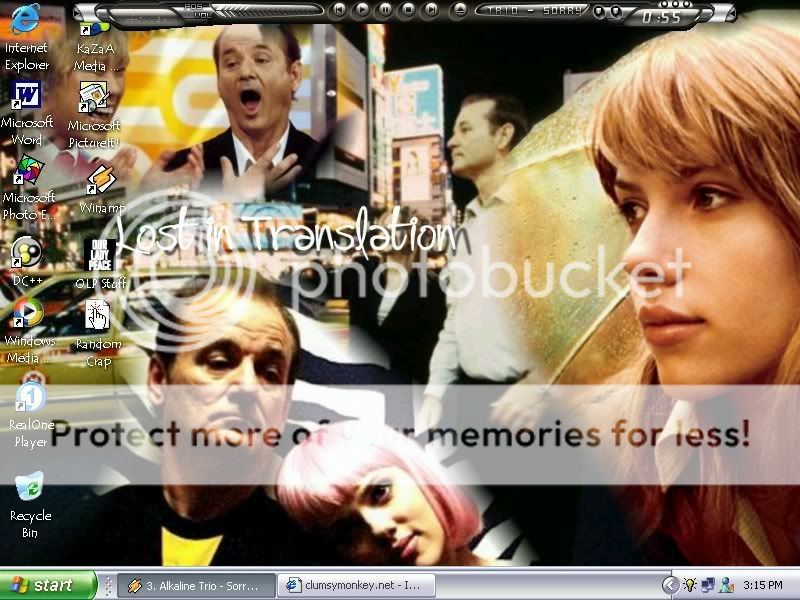Open the MSN Messenger tray icon
The width and height of the screenshot is (800, 600).
coord(726,585)
